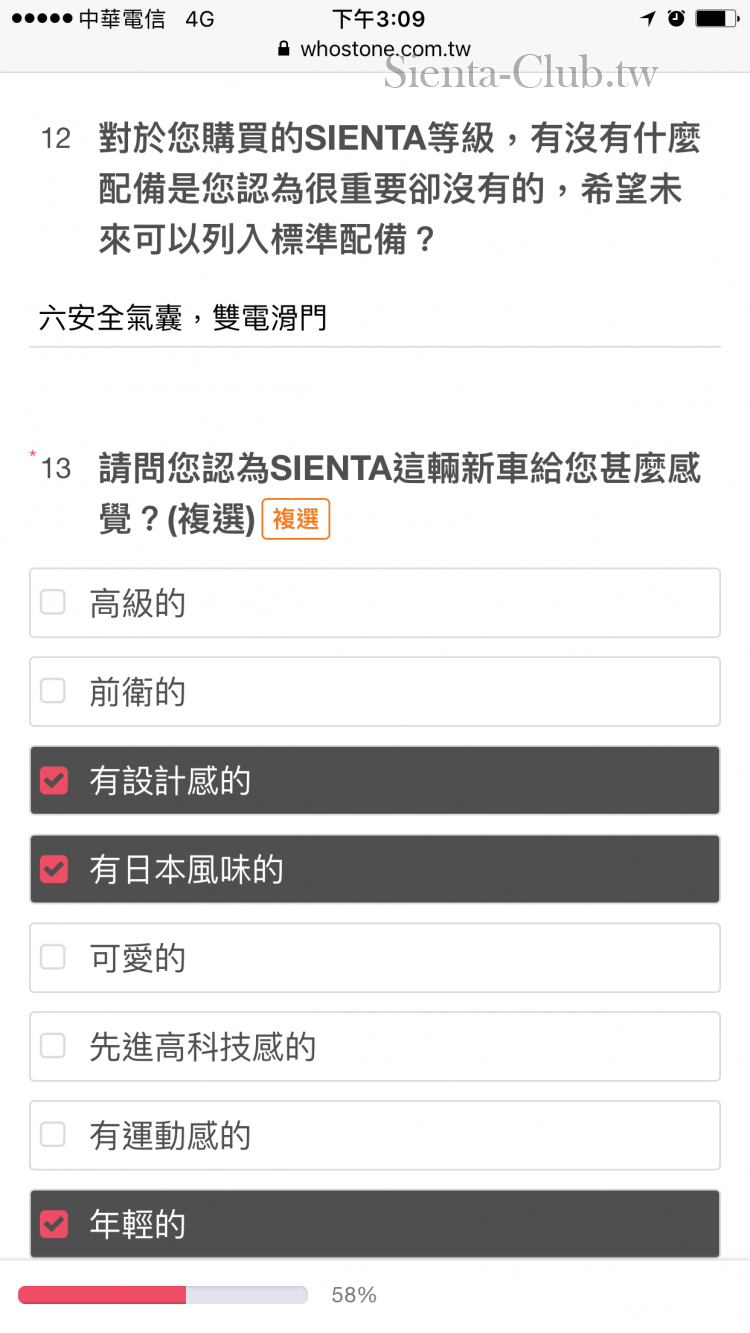The height and width of the screenshot is (1333, 750).
Task: Check the 前衛的 option
Action: 53,691
